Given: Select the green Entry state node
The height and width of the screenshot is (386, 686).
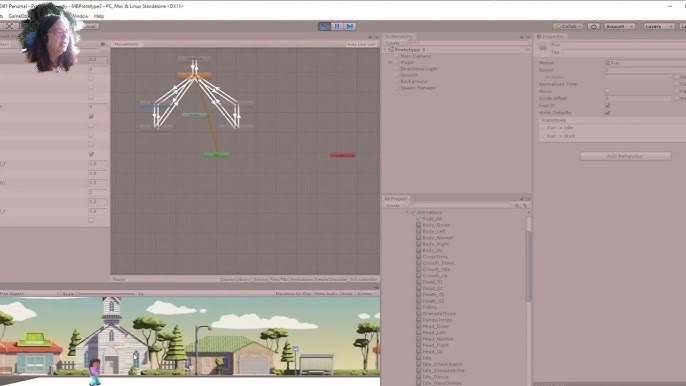Looking at the screenshot, I should point(217,155).
